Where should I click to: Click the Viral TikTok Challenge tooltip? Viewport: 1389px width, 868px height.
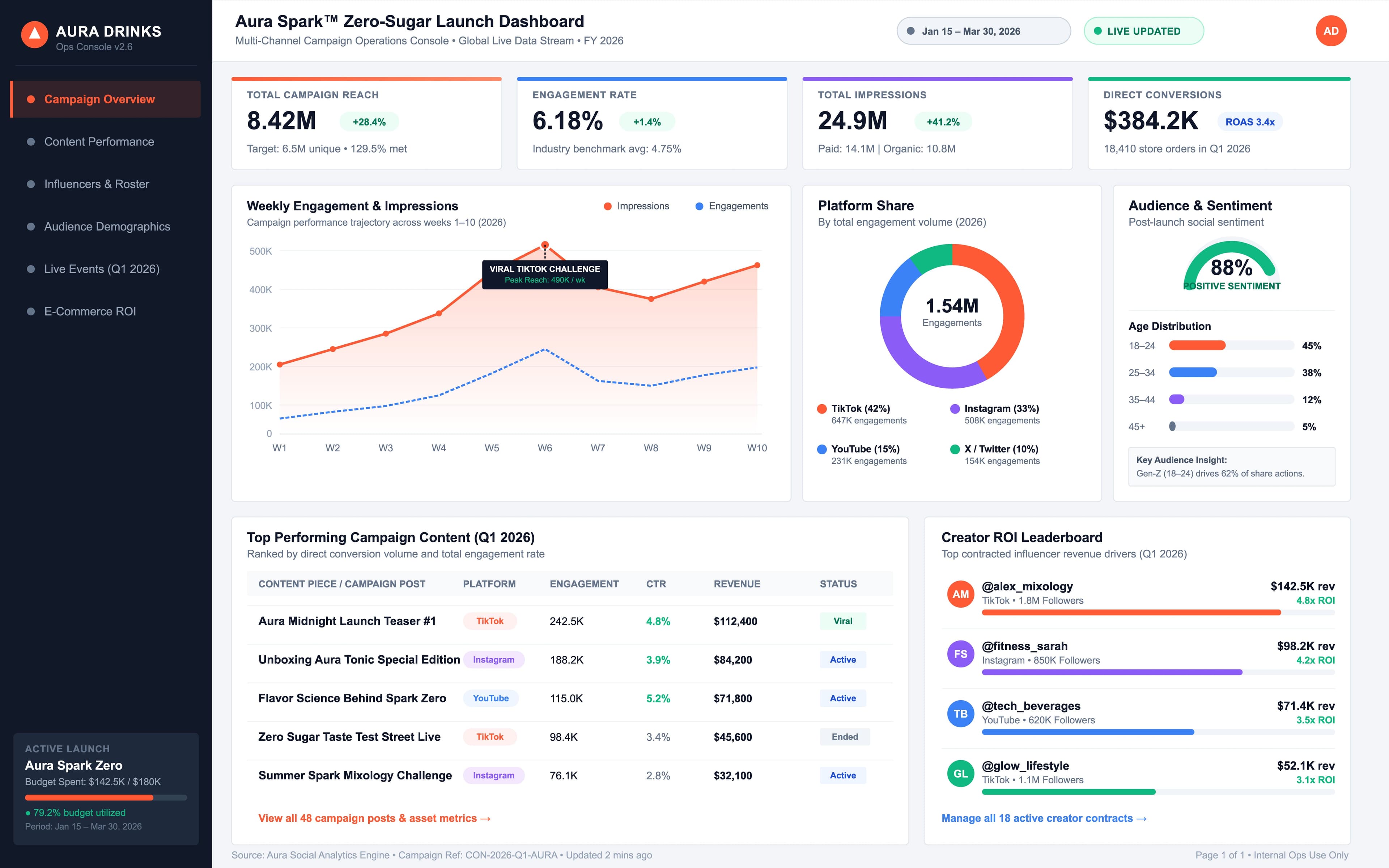pyautogui.click(x=545, y=275)
